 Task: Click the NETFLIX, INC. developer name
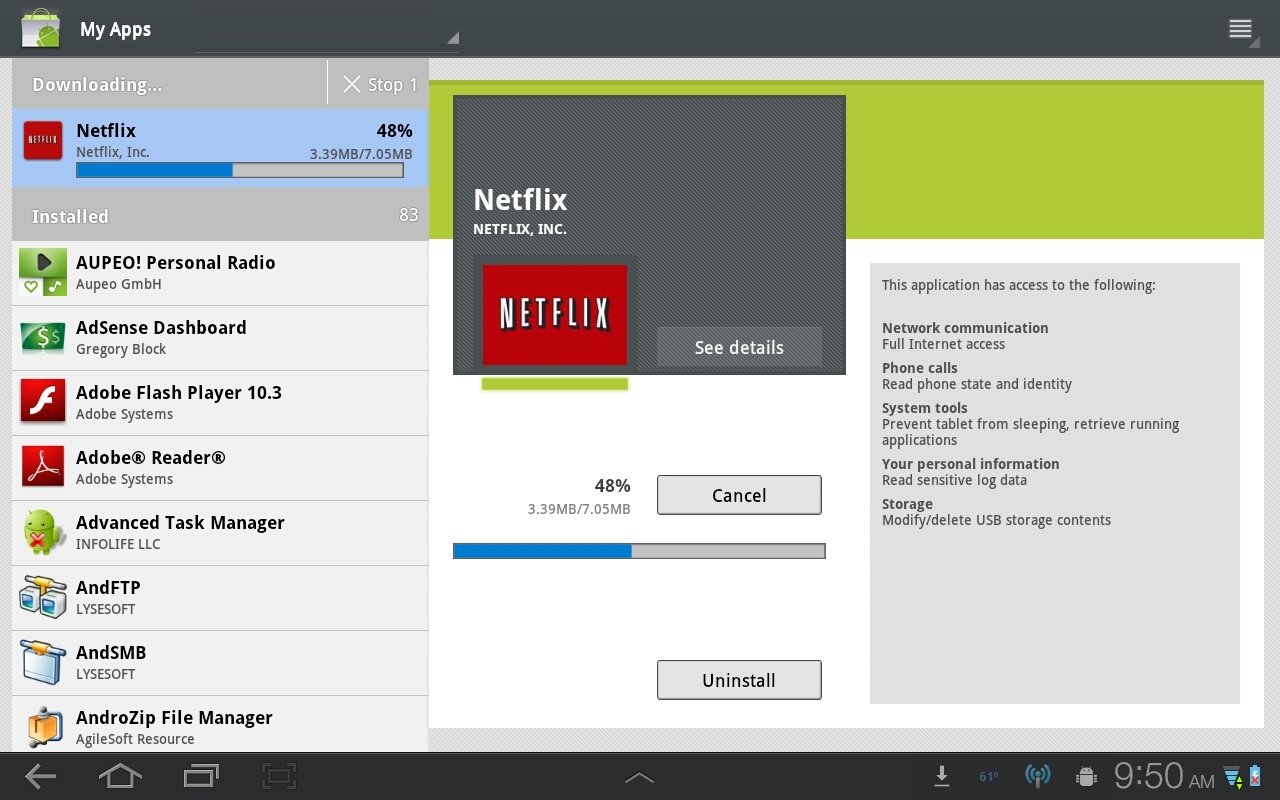coord(520,229)
